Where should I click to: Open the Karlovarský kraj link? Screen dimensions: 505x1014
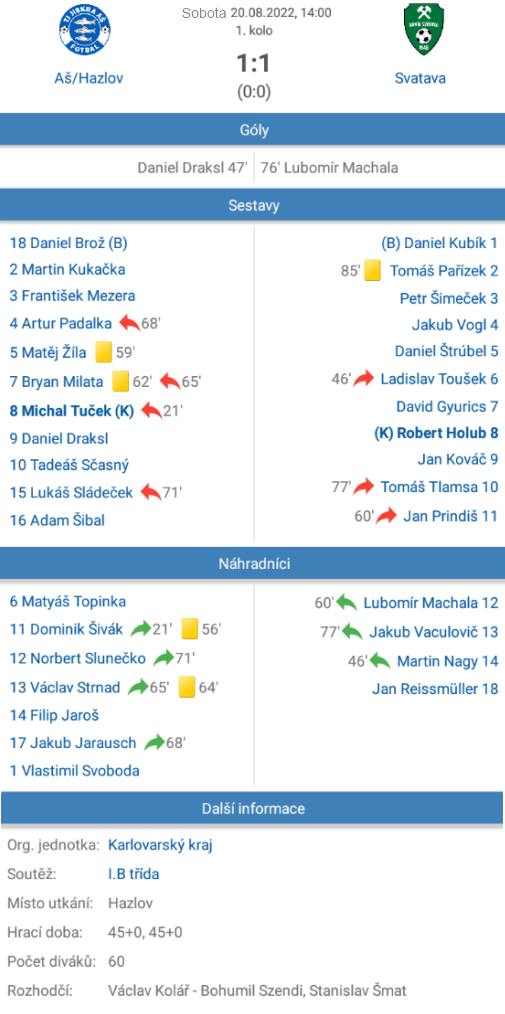(x=160, y=845)
